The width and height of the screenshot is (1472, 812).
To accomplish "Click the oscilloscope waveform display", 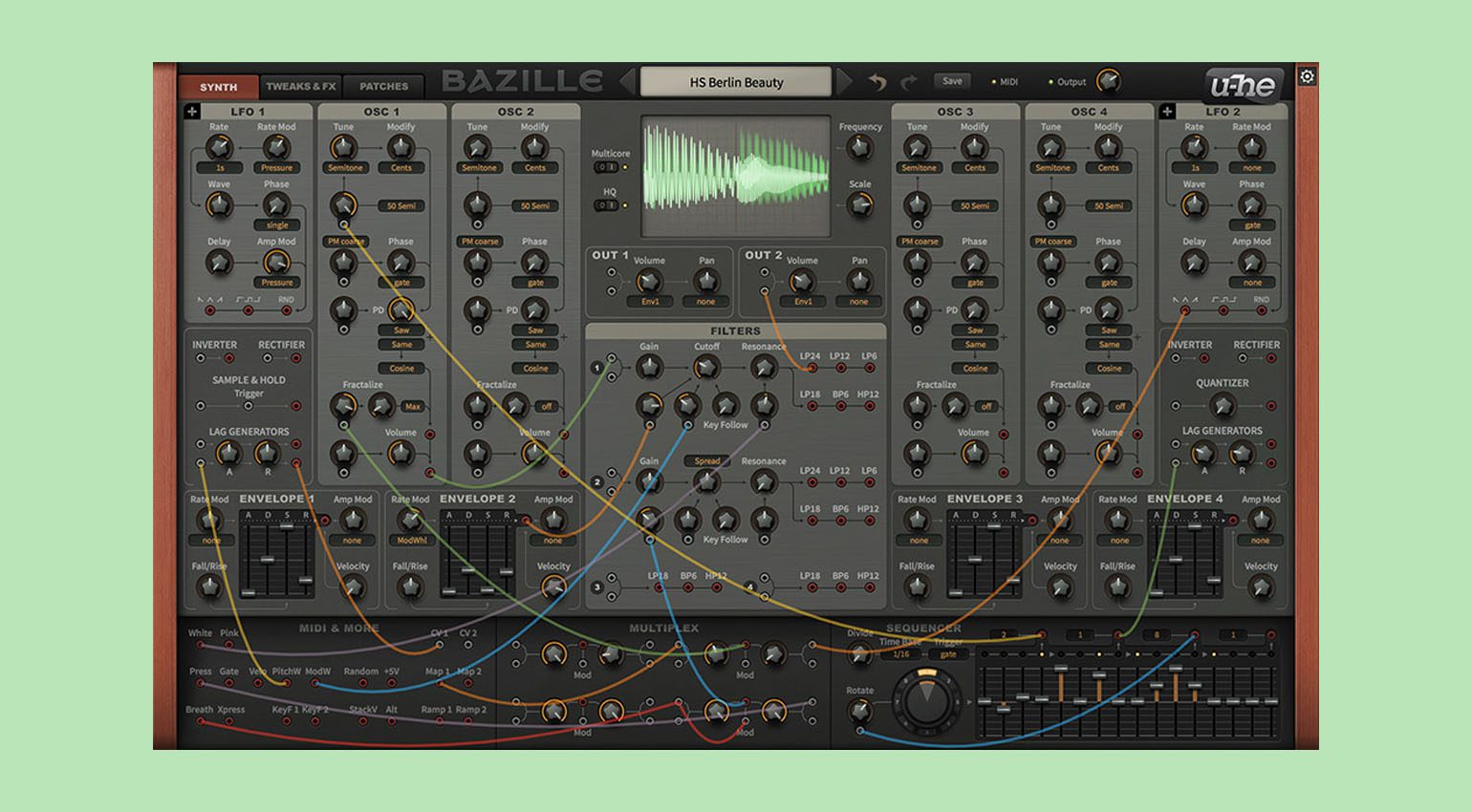I will pos(736,176).
